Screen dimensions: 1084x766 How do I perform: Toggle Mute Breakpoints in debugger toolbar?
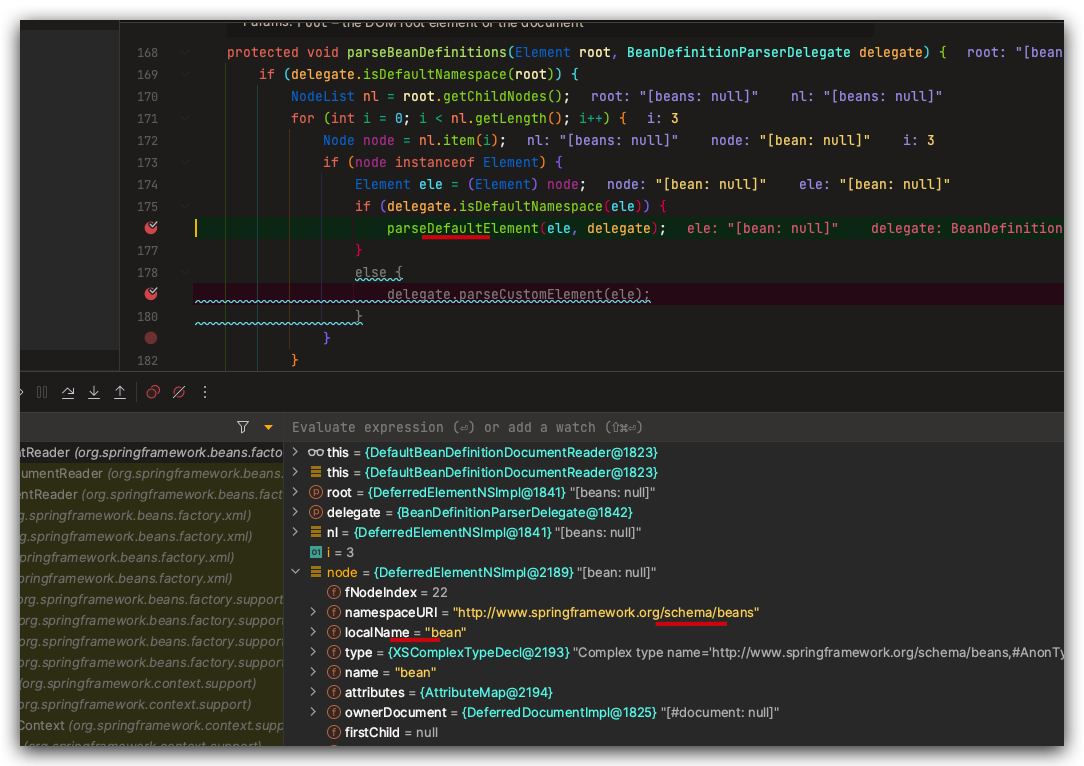pos(179,393)
